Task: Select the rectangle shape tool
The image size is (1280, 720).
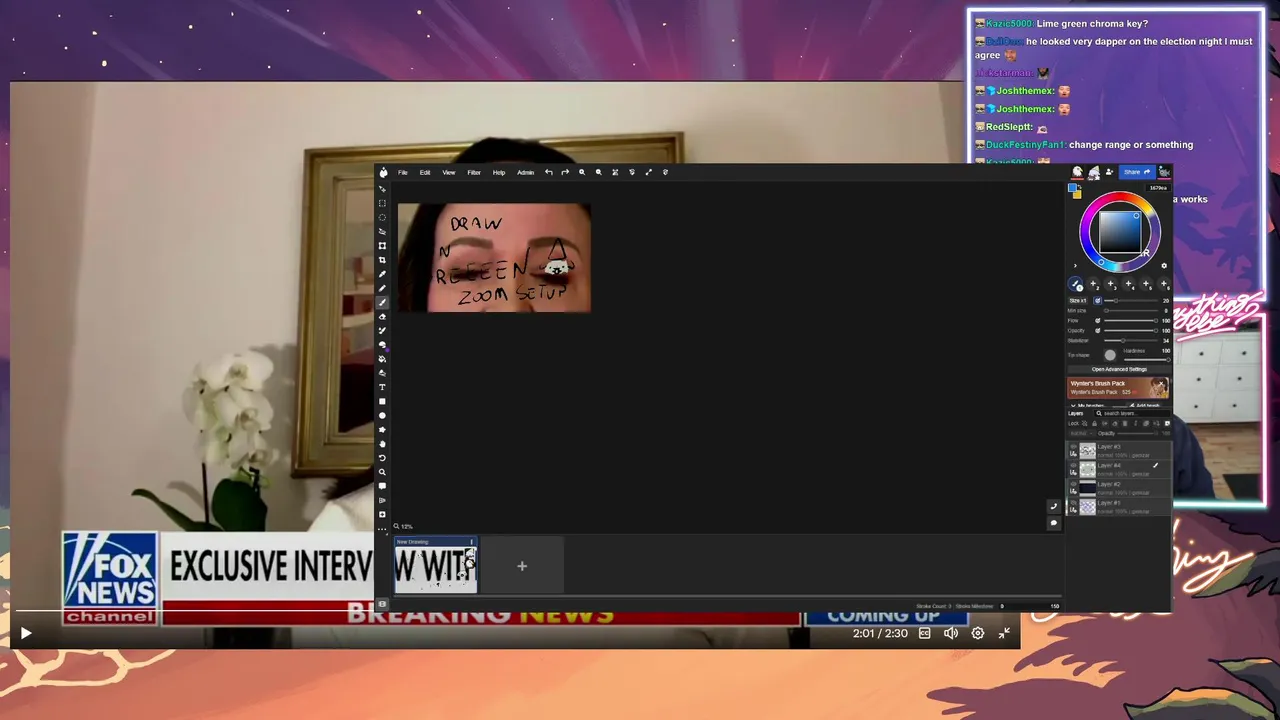Action: 382,401
